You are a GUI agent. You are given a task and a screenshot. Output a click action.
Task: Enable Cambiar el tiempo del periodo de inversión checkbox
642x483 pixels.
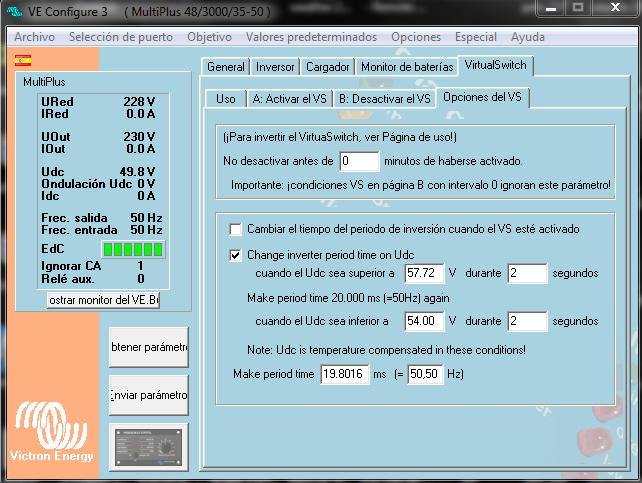point(235,229)
